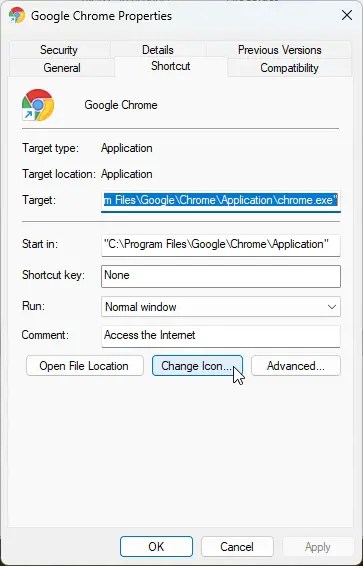Switch to the Details tab
363x566 pixels.
158,50
